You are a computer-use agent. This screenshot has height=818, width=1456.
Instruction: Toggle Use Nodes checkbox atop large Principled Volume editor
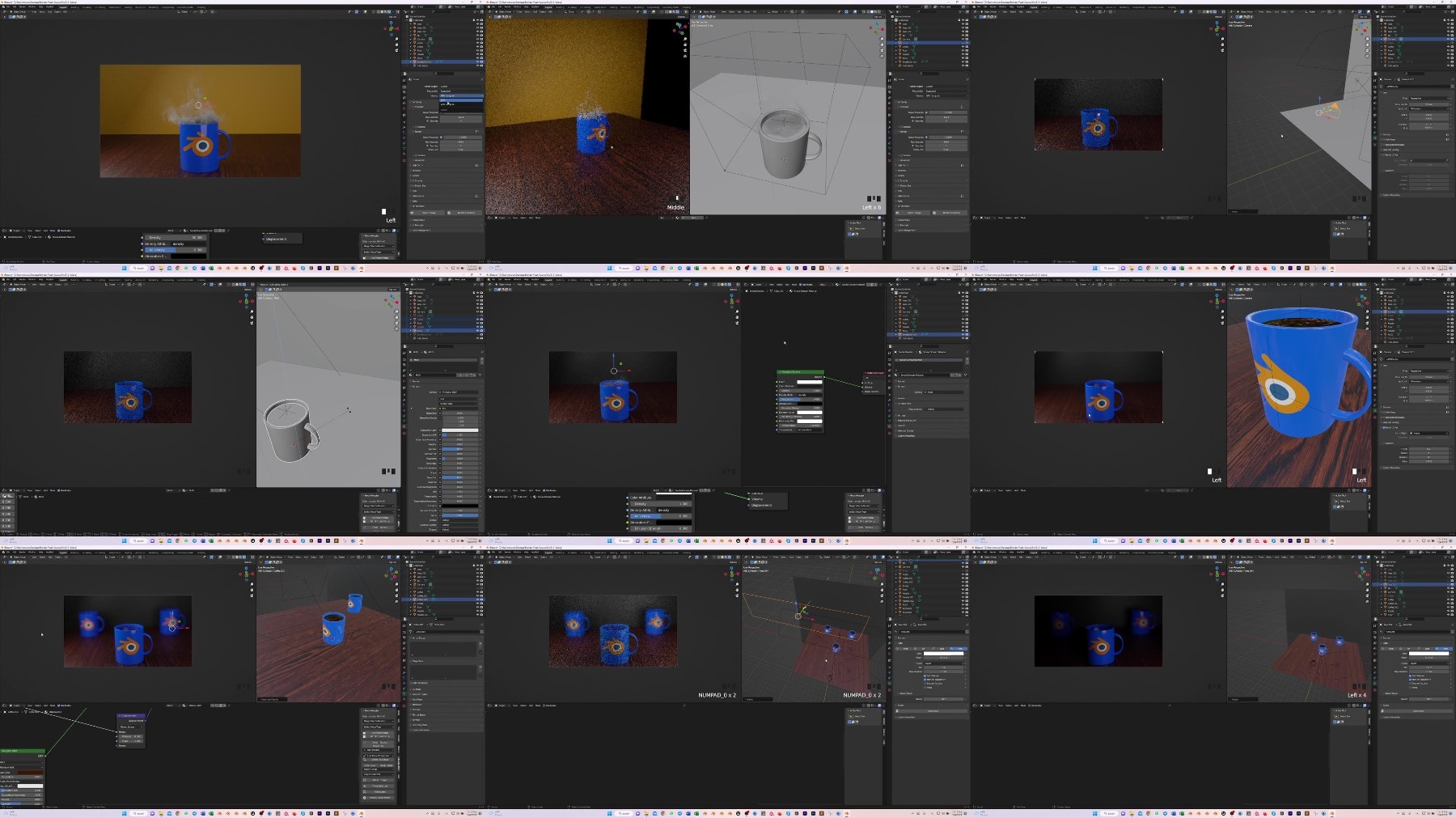point(800,285)
